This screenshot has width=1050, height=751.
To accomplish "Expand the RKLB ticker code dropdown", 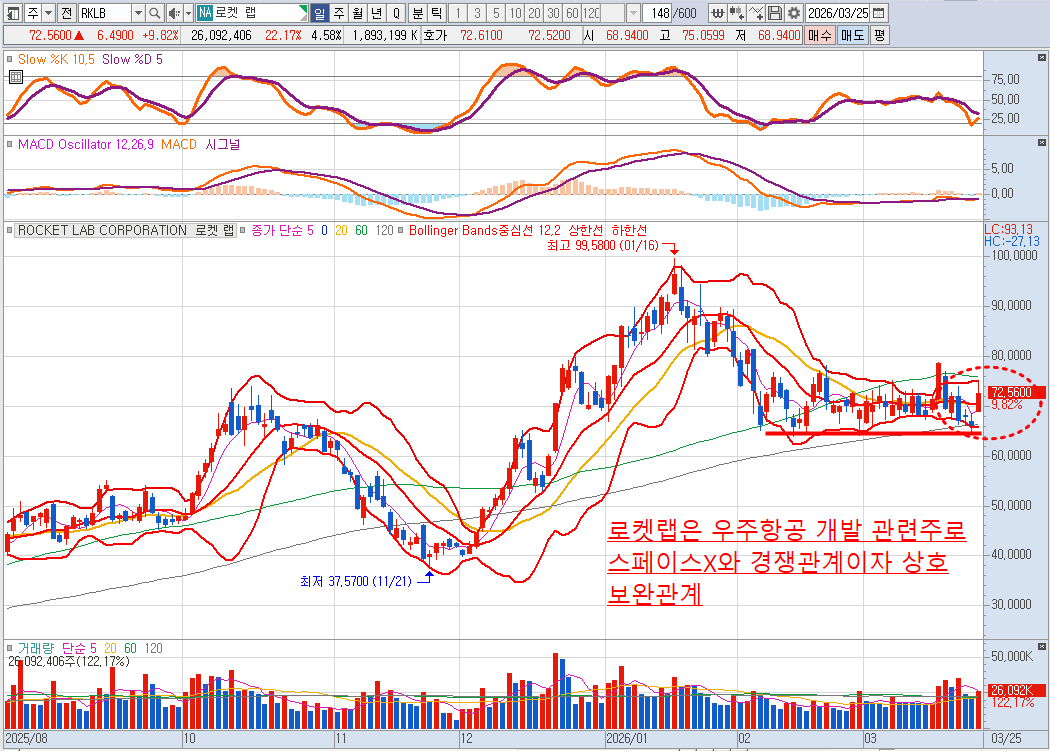I will [137, 13].
